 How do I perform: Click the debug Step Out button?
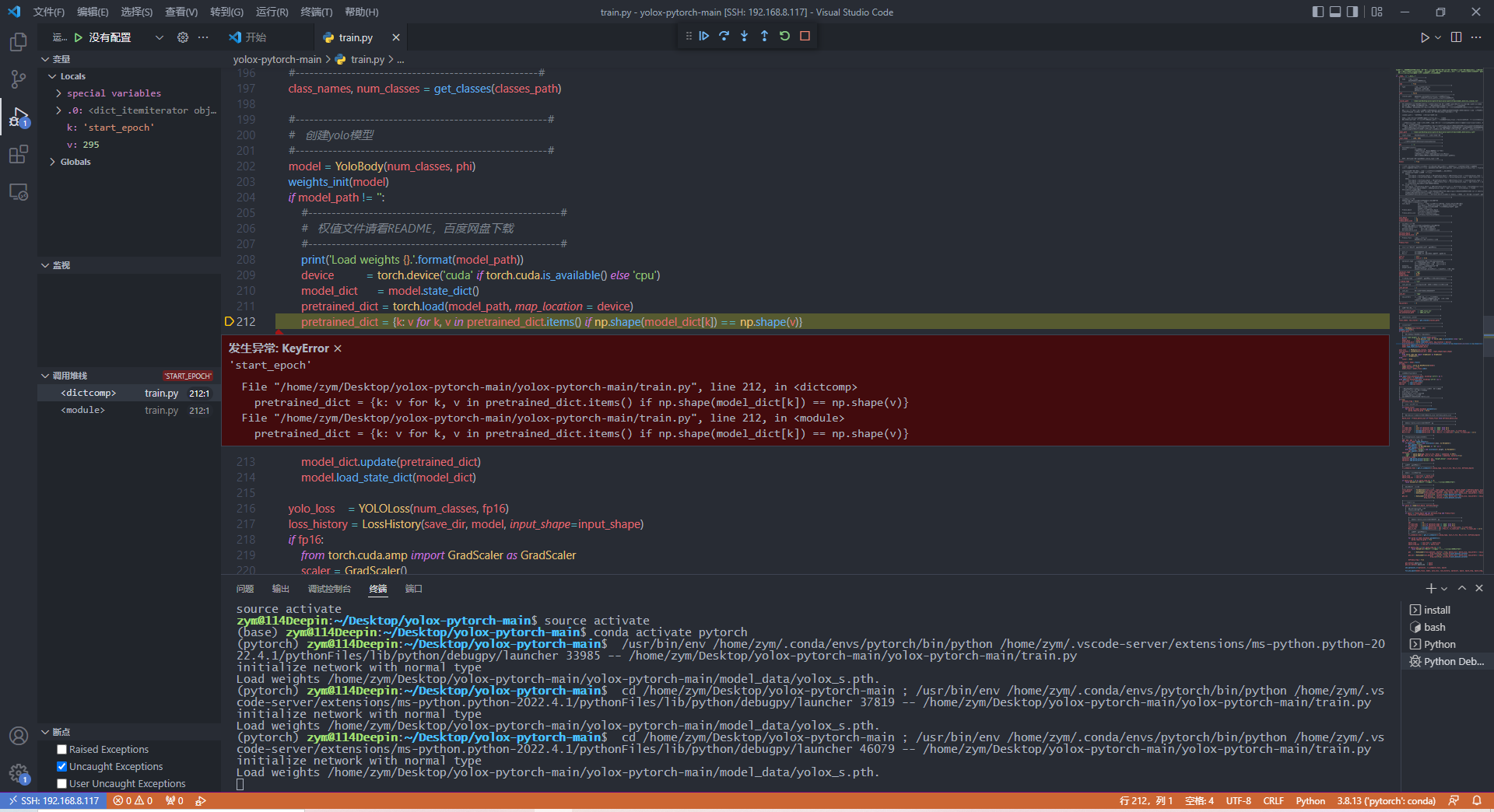pyautogui.click(x=764, y=36)
